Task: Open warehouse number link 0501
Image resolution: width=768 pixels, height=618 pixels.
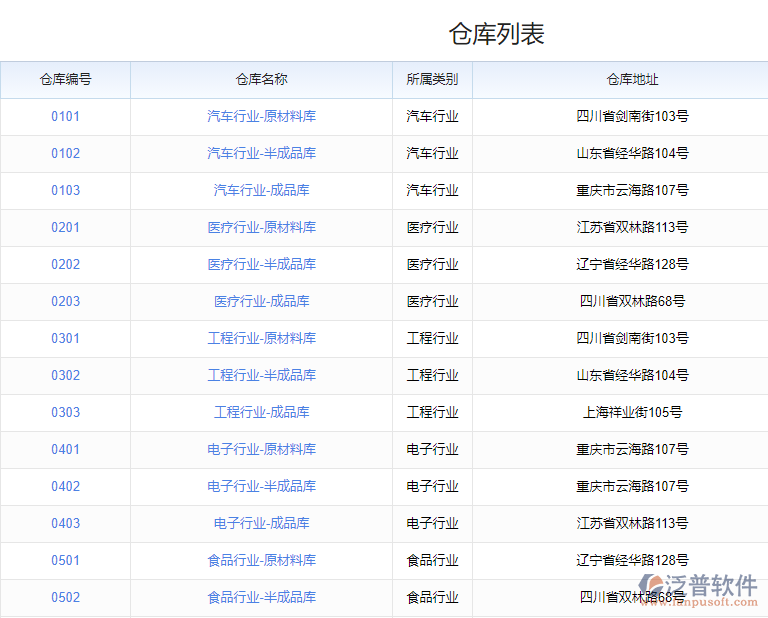Action: coord(65,560)
